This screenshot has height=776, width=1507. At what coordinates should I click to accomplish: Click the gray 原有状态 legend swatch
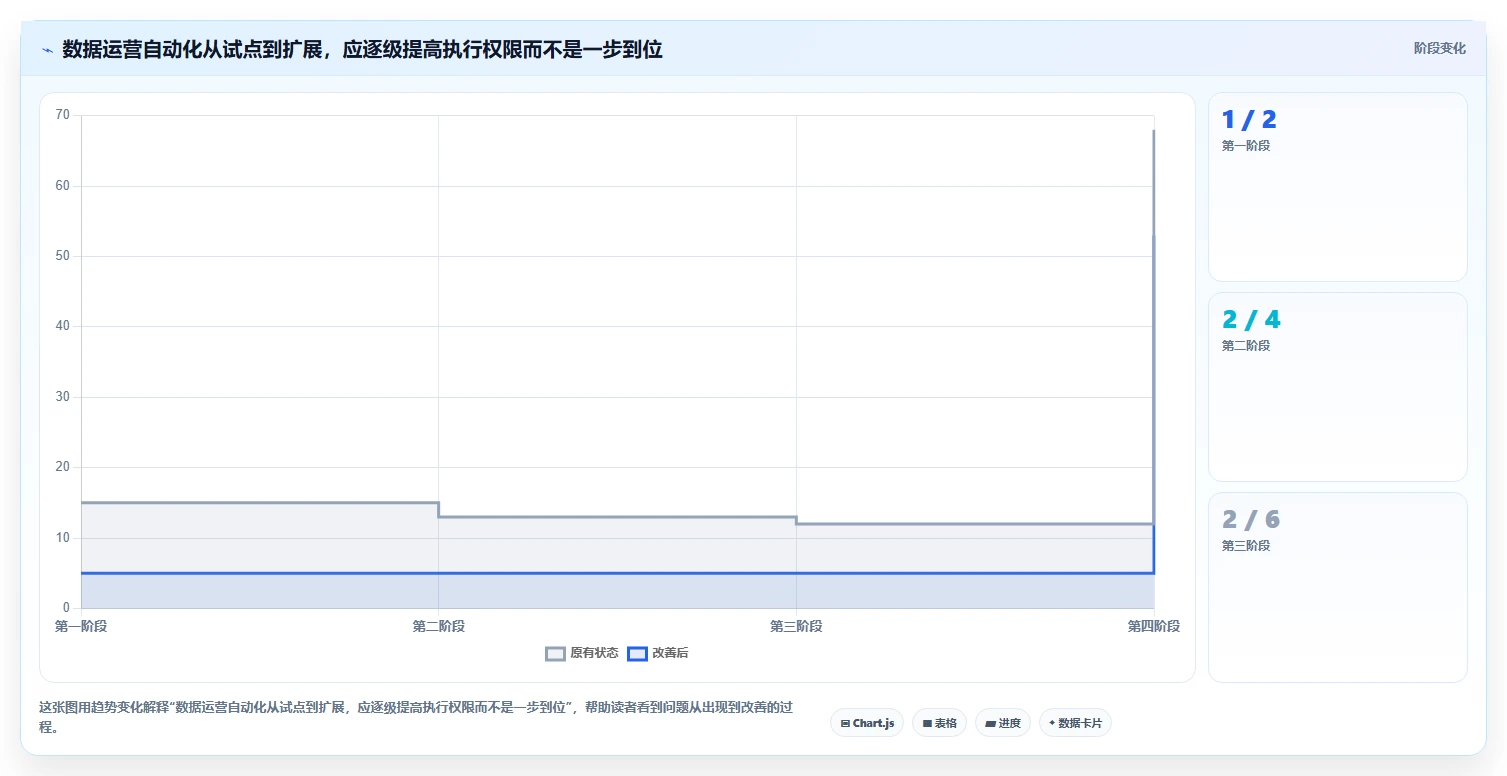coord(555,653)
